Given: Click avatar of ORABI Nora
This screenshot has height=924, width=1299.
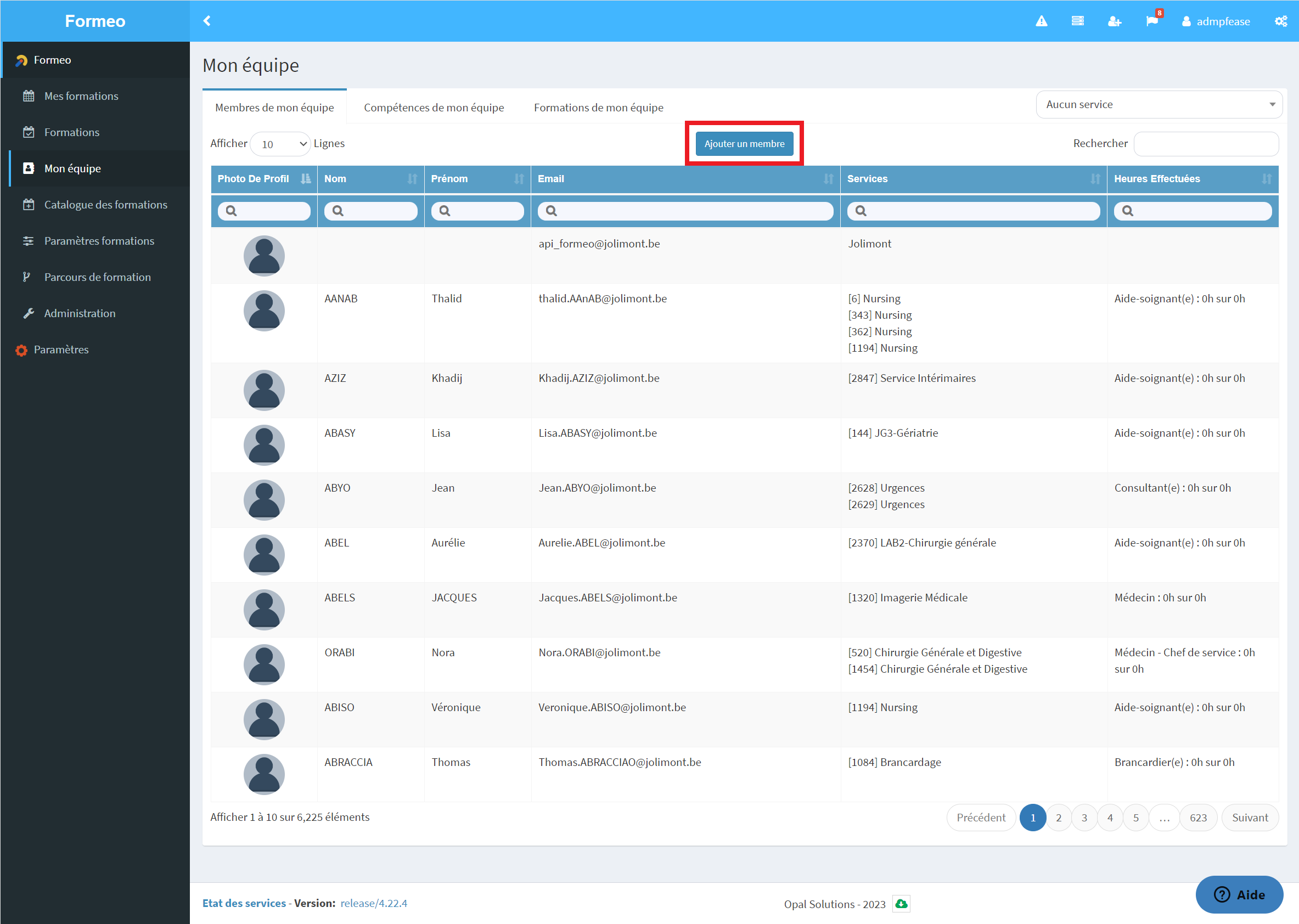Looking at the screenshot, I should (264, 664).
